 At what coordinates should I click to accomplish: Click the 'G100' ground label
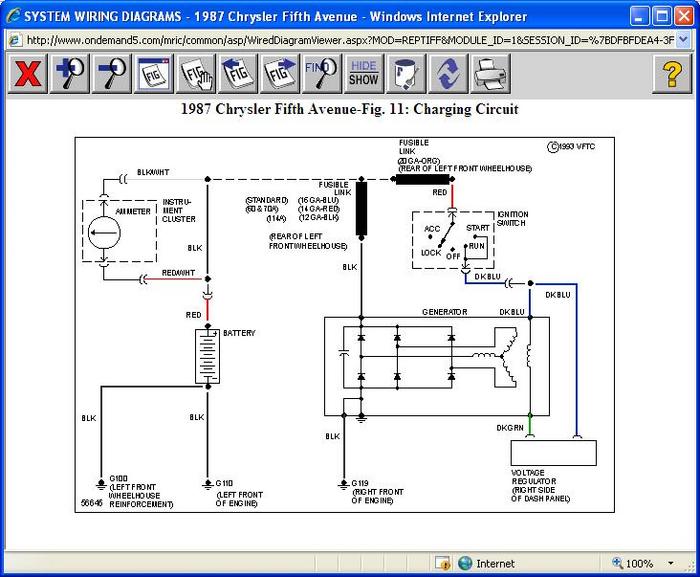click(x=118, y=478)
